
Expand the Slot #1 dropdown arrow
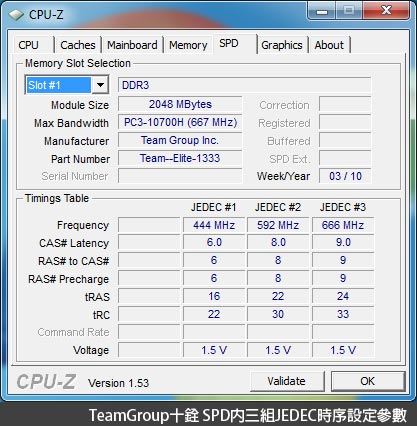point(100,85)
